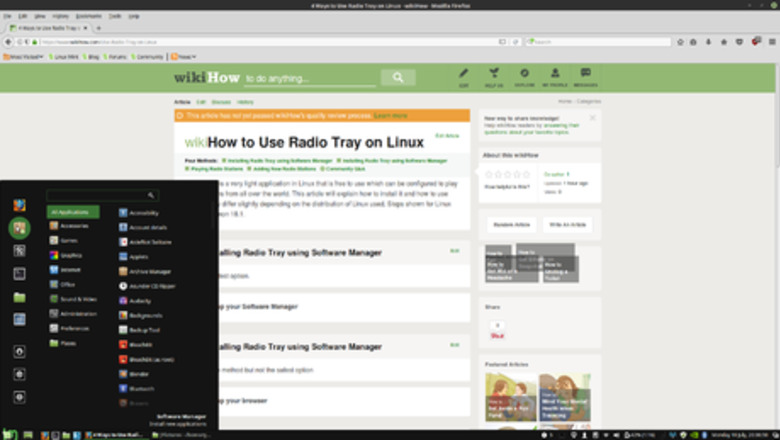Switch to the Edit tab below header
Viewport: 780px width, 440px height.
(200, 102)
